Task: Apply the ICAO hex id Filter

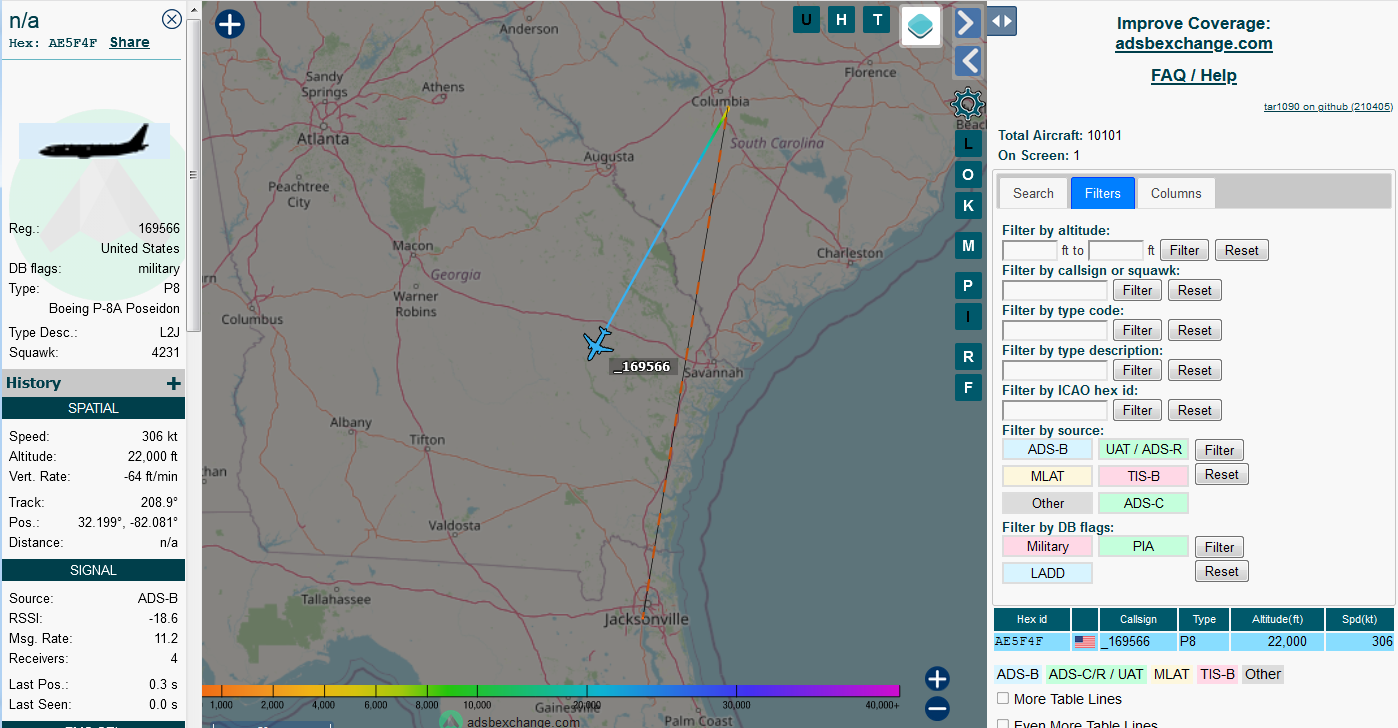Action: 1138,410
